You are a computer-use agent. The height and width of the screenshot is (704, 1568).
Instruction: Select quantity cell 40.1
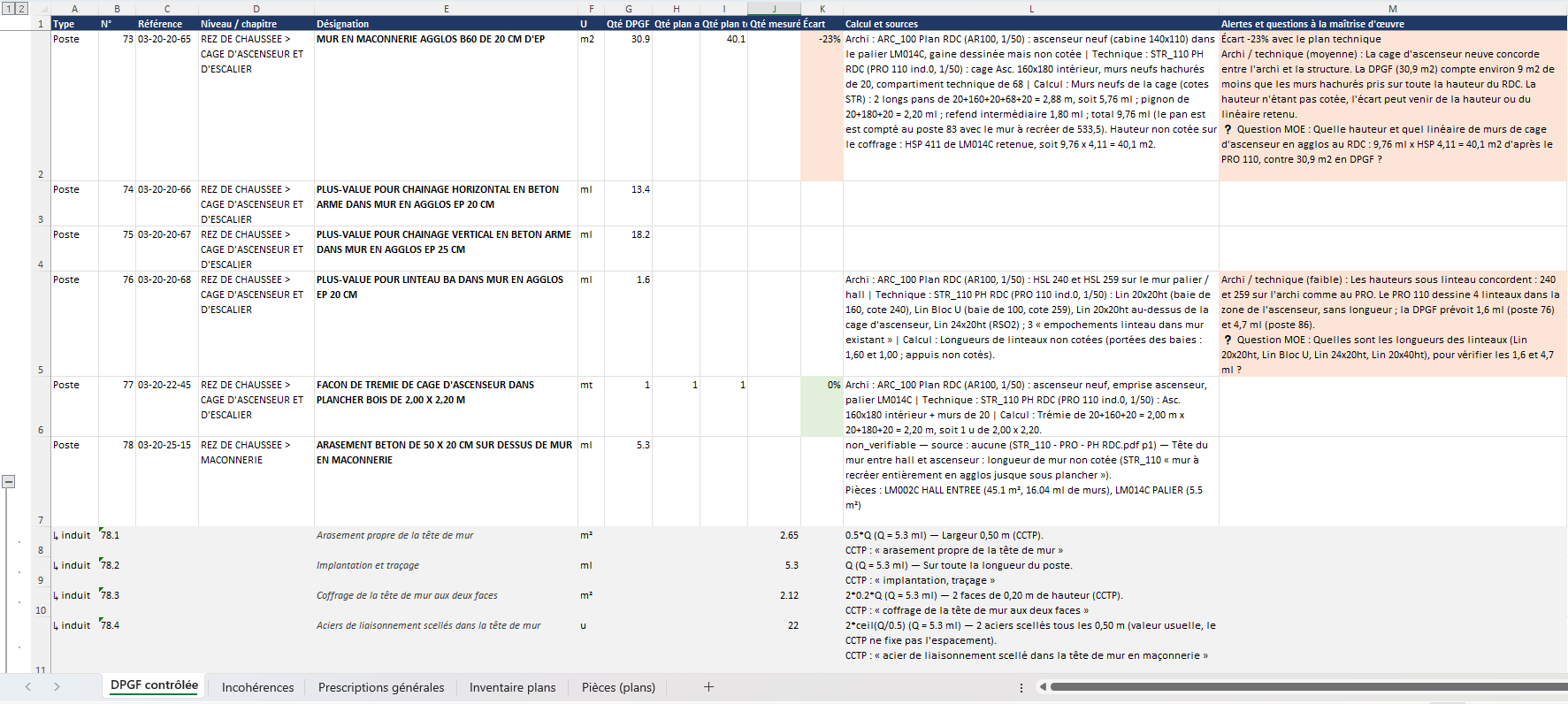(x=723, y=106)
